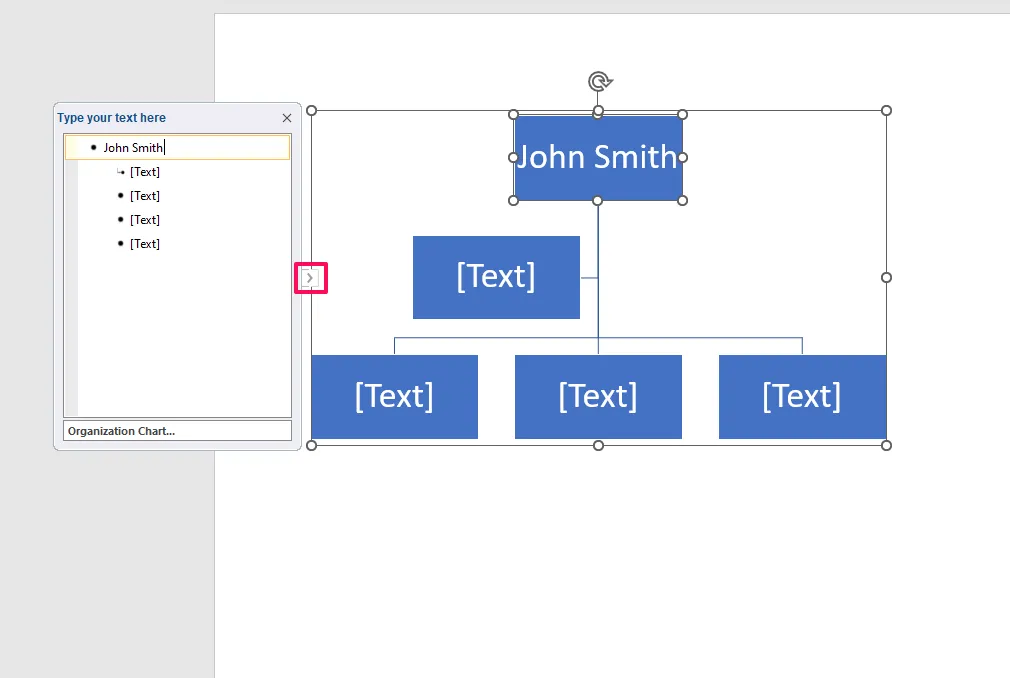Click the rotation handle above the John Smith box

[600, 82]
